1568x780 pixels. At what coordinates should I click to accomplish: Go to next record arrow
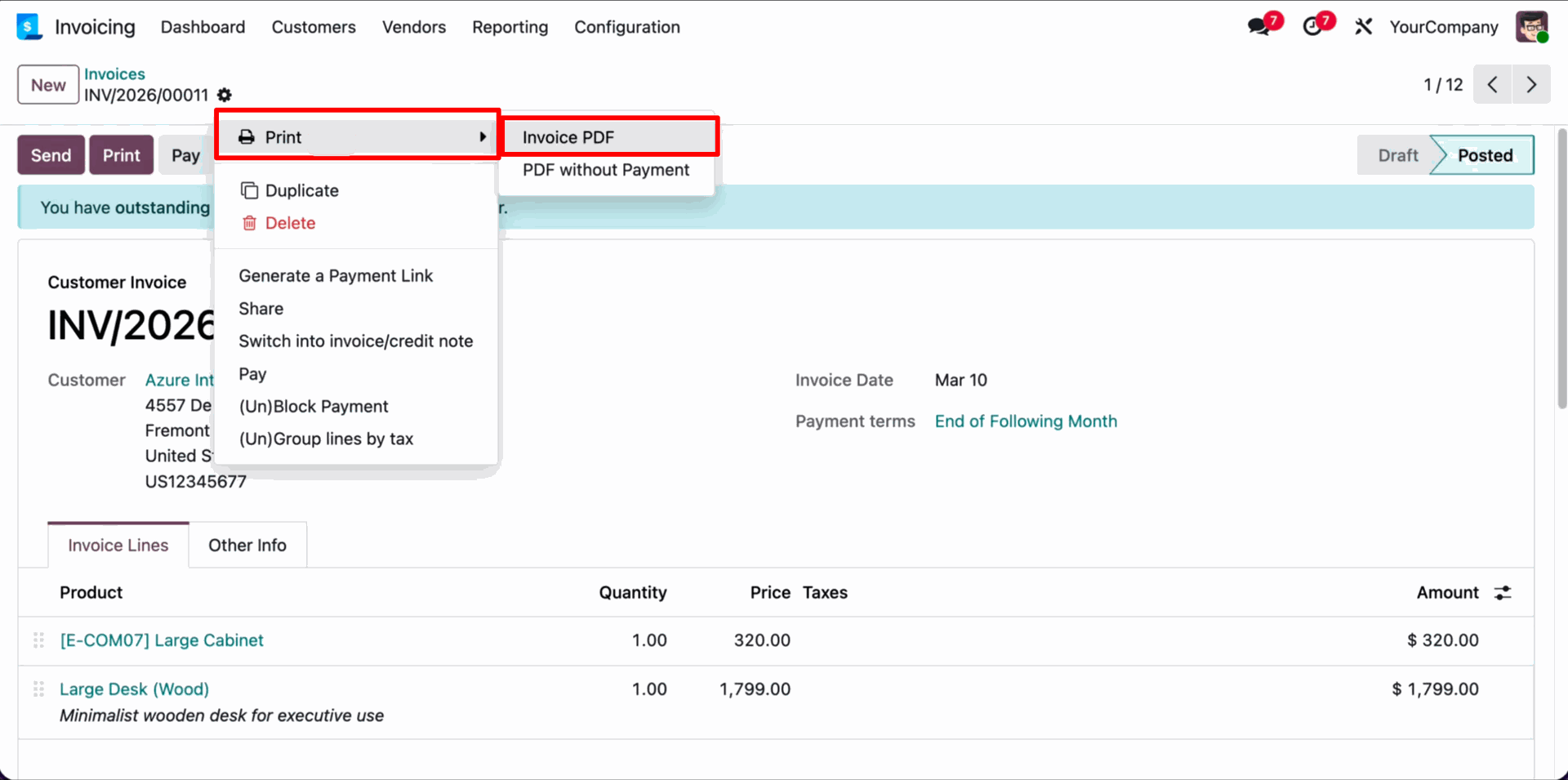click(1531, 85)
